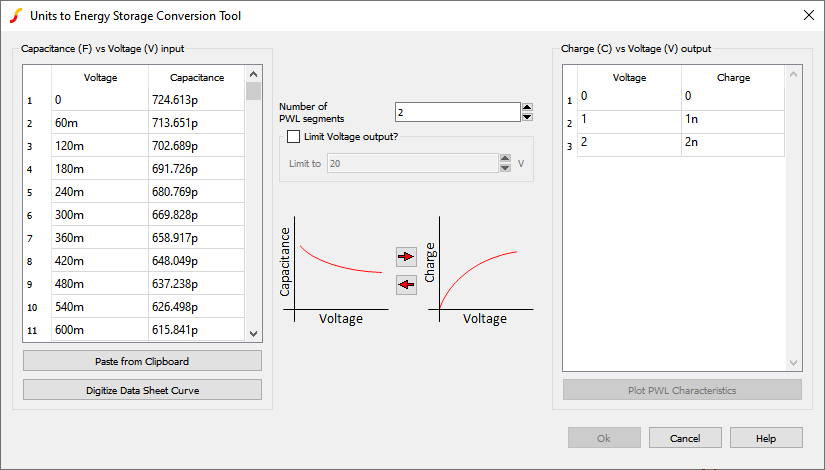Click the Charge column header in output table

pos(733,77)
